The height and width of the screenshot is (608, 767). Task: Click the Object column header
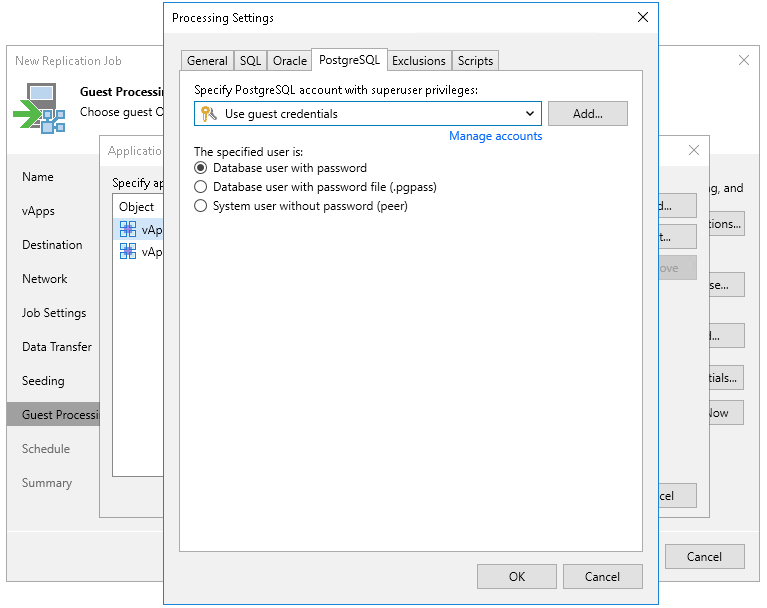point(136,207)
